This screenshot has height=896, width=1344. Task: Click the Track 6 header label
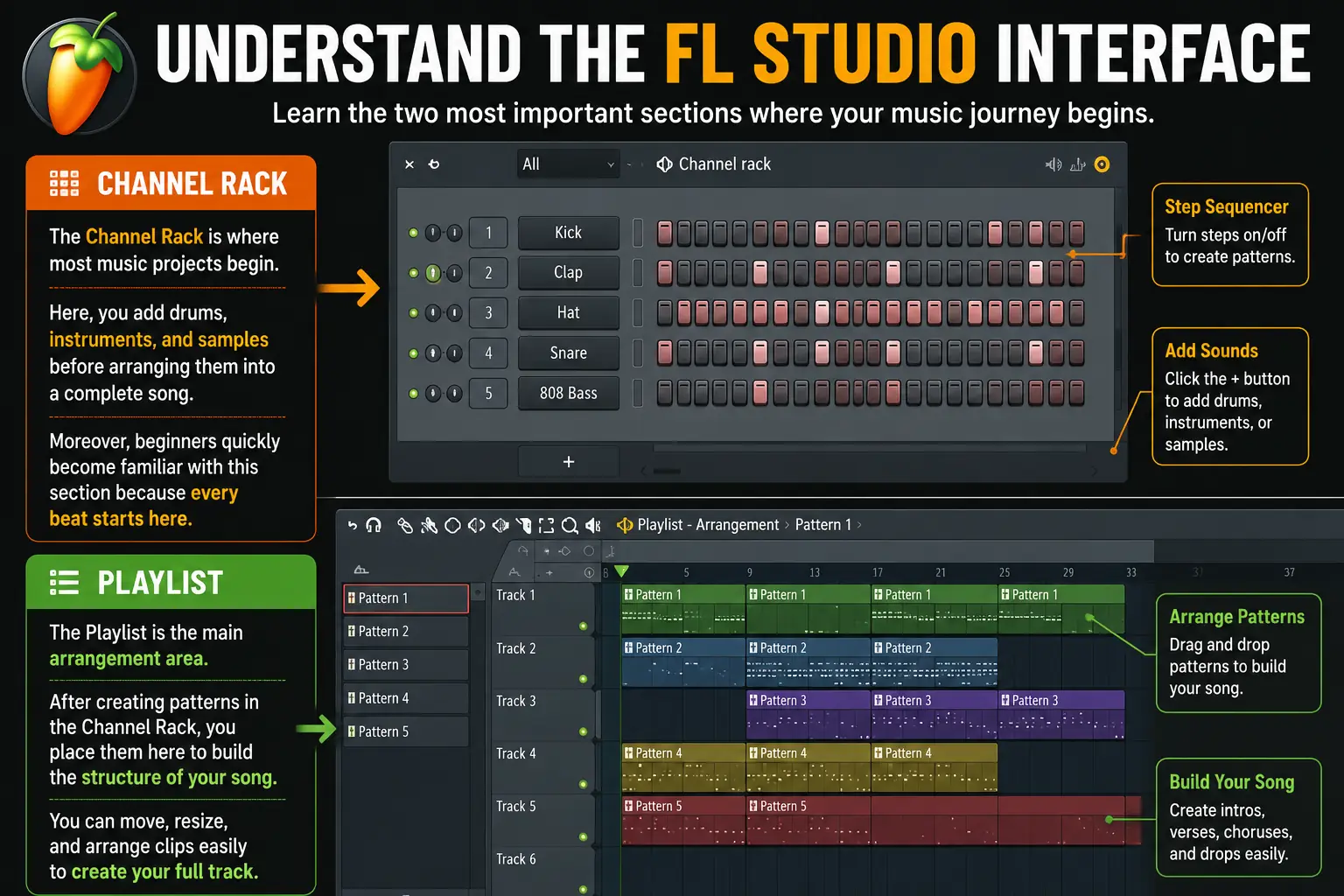tap(516, 859)
